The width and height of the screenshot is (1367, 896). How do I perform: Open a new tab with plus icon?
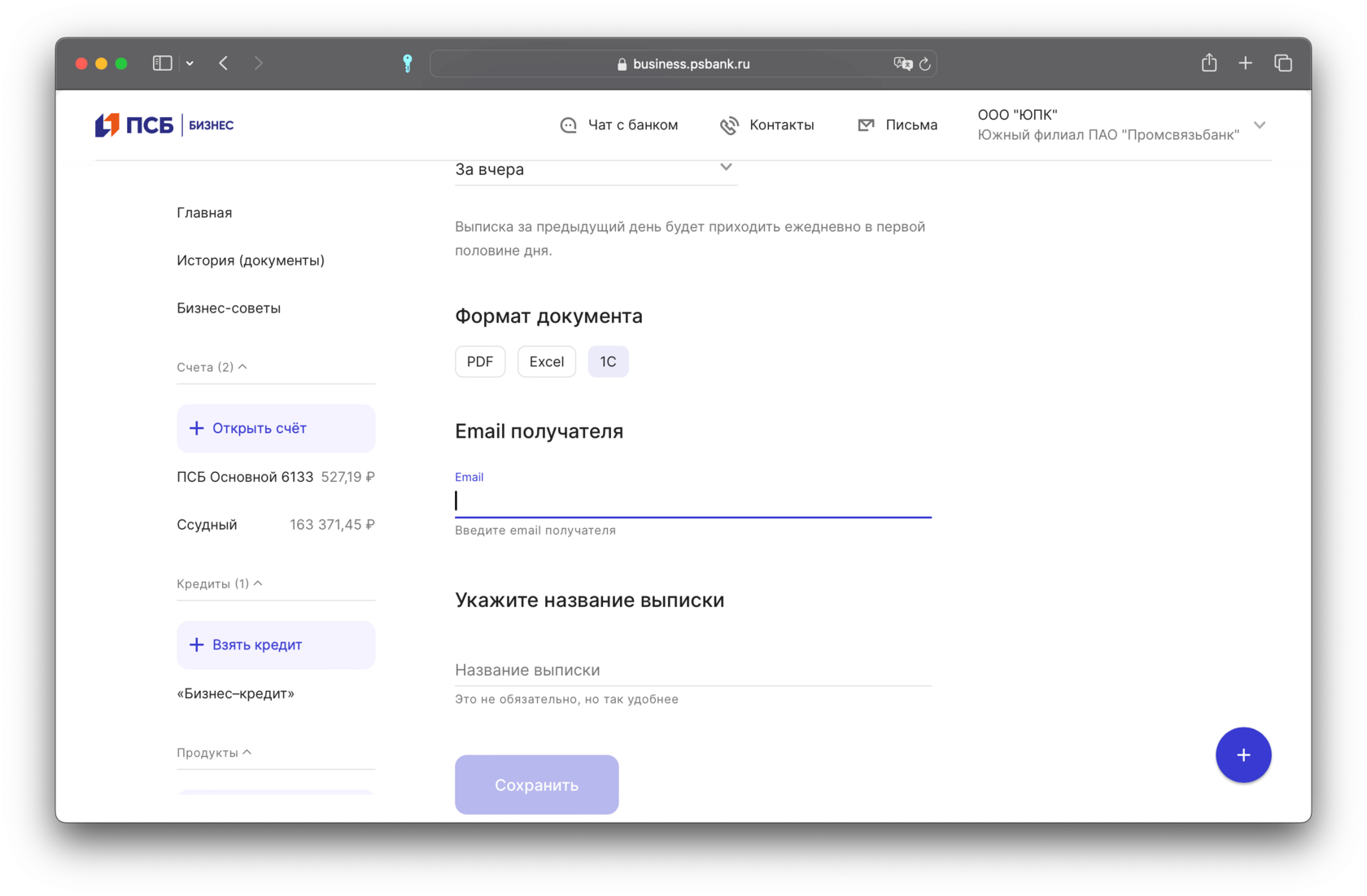coord(1245,63)
